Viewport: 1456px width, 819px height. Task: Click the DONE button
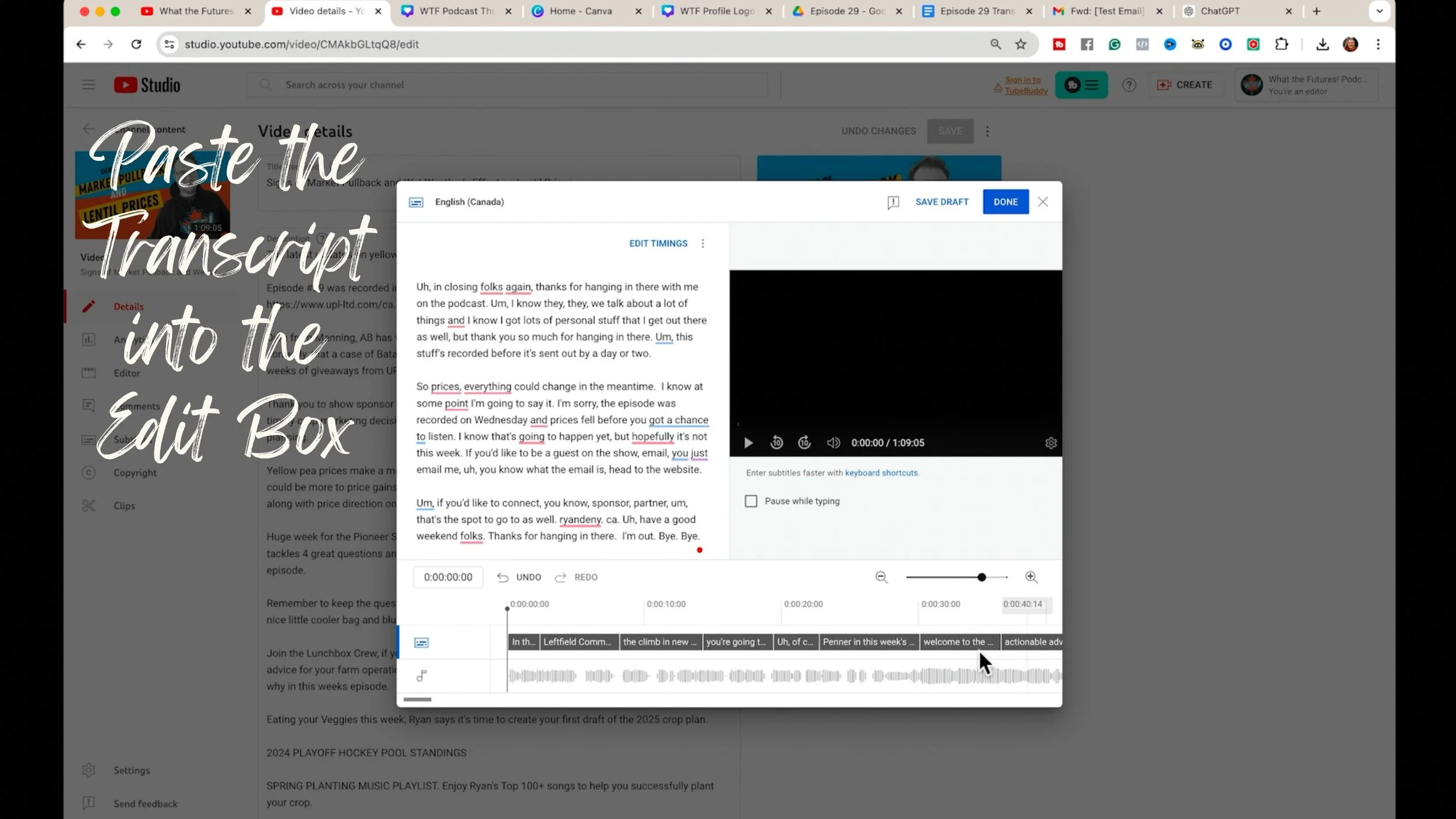tap(1006, 202)
